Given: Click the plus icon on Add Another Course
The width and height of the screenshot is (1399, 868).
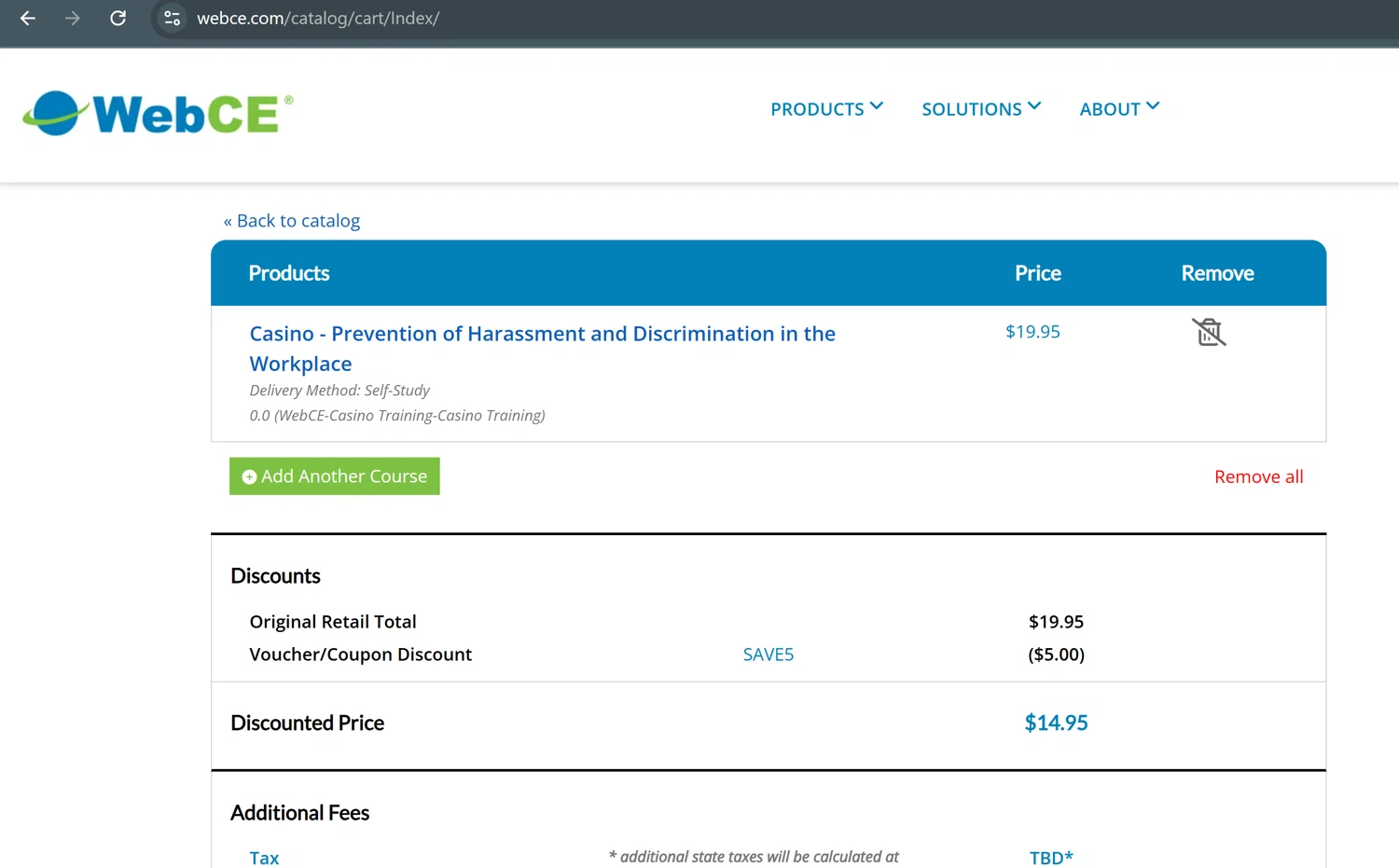Looking at the screenshot, I should point(249,476).
